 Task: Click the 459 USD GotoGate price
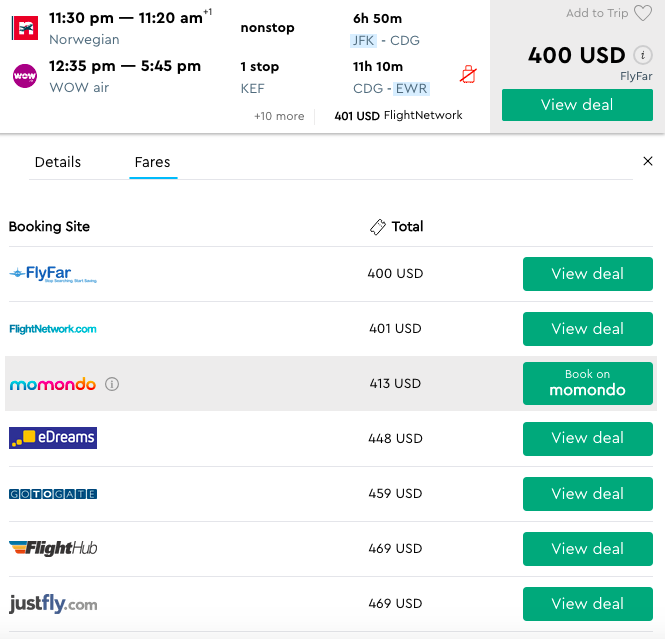(395, 494)
